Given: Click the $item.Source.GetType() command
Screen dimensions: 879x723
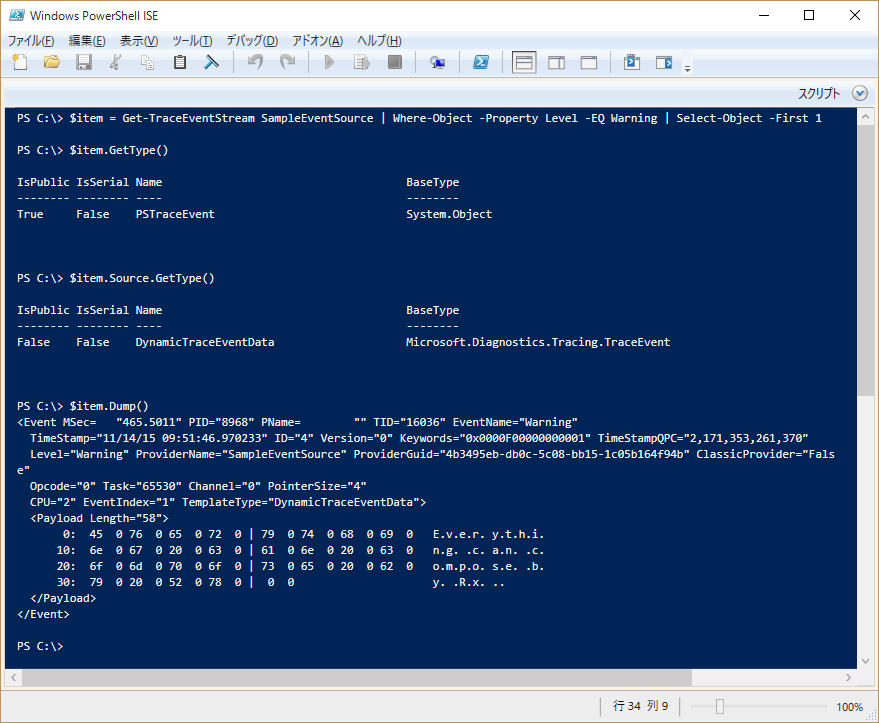Looking at the screenshot, I should point(142,279).
